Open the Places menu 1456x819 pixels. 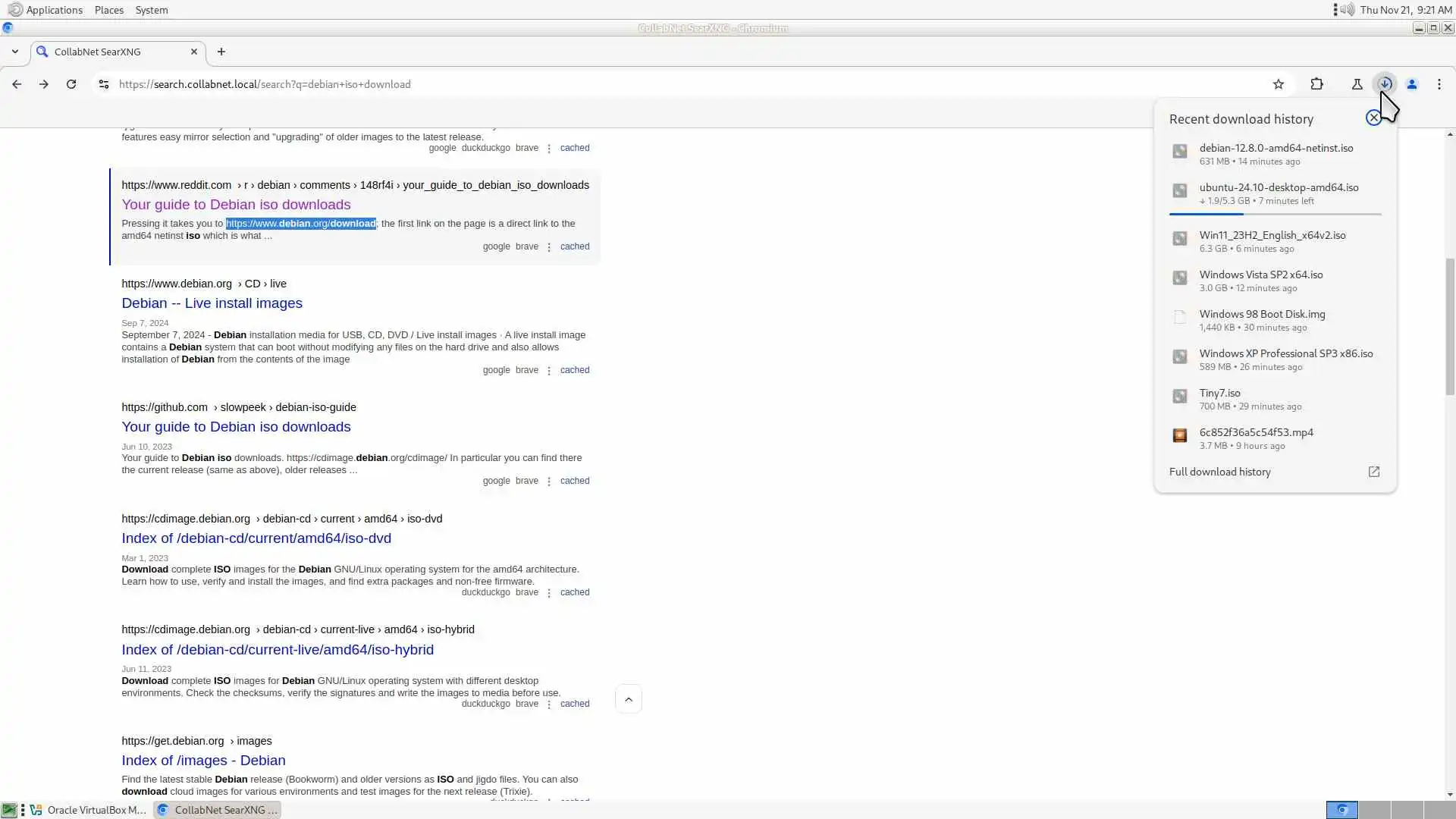pos(108,10)
